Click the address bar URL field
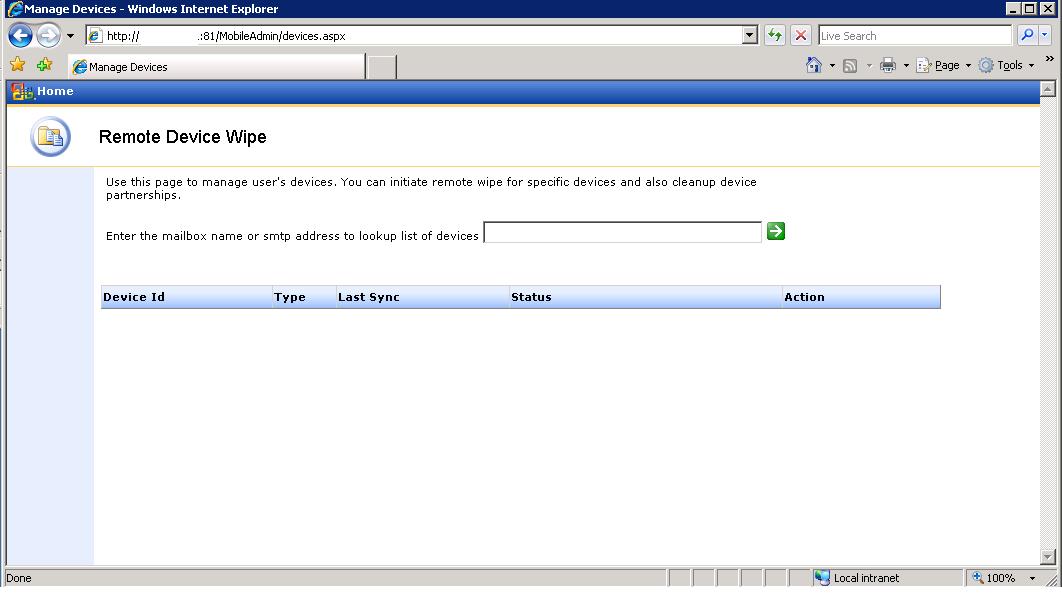The width and height of the screenshot is (1062, 600). coord(413,36)
